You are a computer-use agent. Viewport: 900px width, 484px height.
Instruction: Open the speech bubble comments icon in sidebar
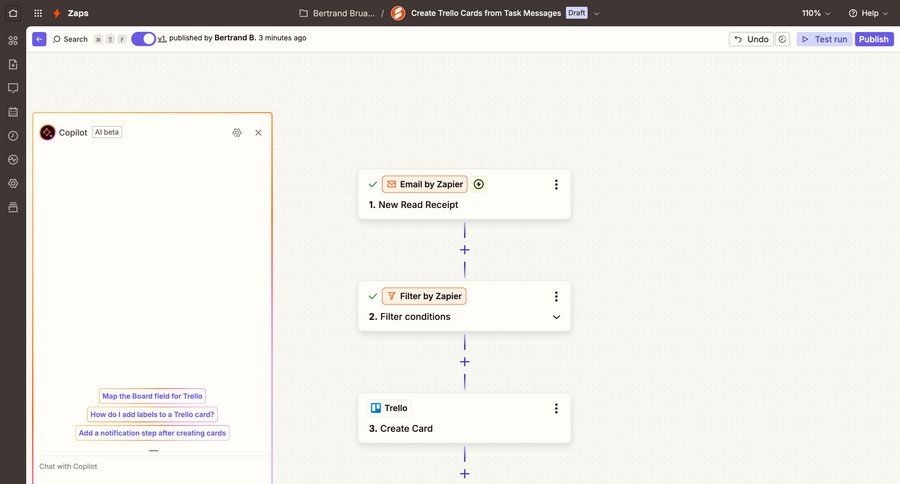[13, 88]
